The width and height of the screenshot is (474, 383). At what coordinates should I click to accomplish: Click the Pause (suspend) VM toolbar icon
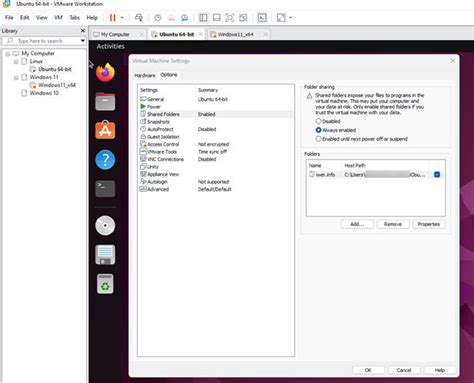point(113,18)
